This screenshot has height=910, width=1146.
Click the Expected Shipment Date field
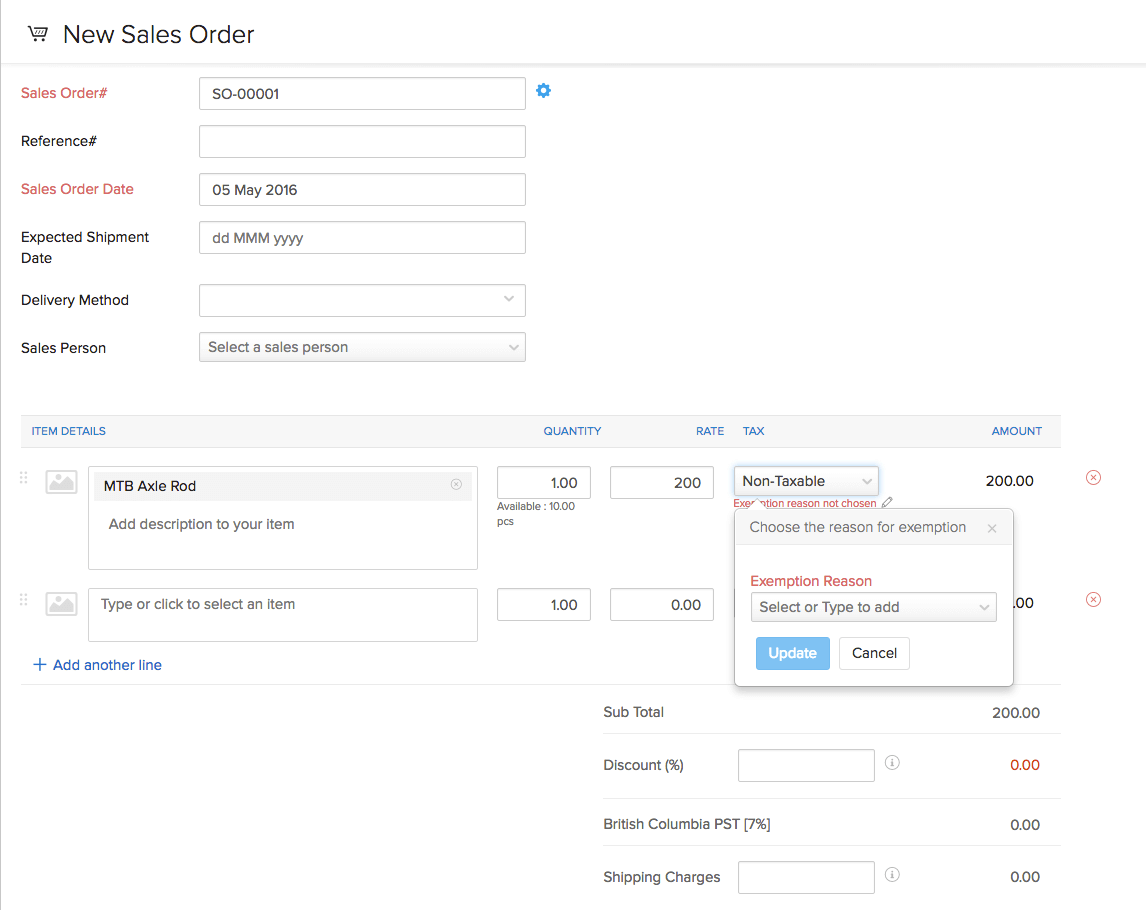[362, 237]
